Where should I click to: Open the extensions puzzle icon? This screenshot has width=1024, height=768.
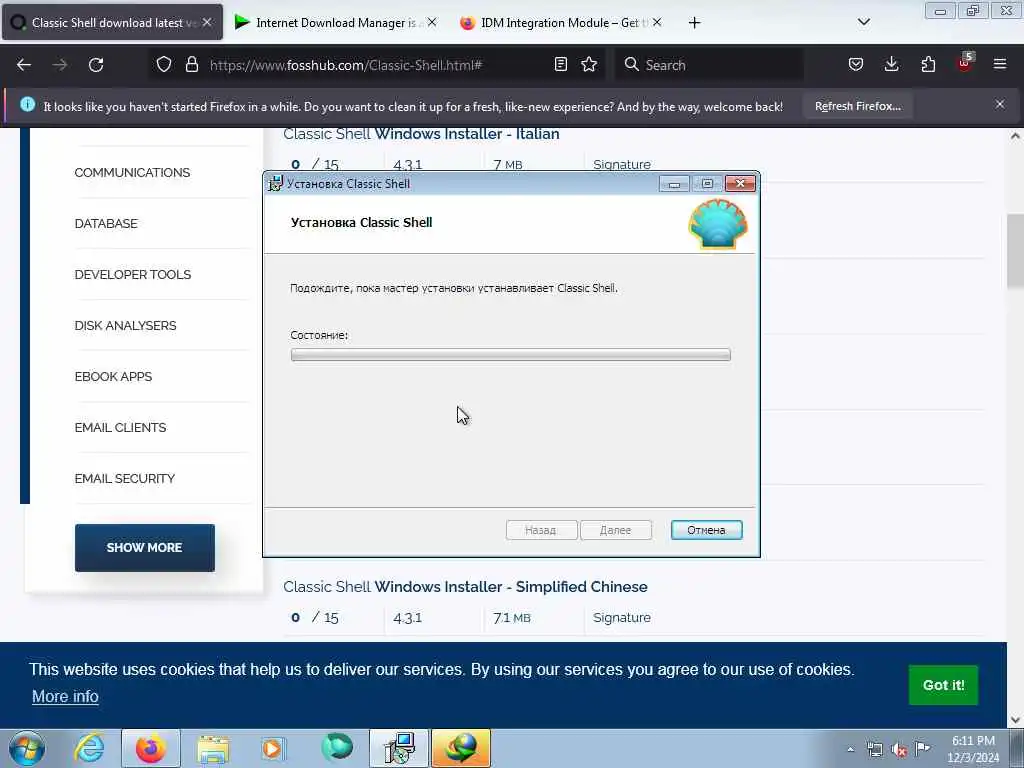point(928,64)
